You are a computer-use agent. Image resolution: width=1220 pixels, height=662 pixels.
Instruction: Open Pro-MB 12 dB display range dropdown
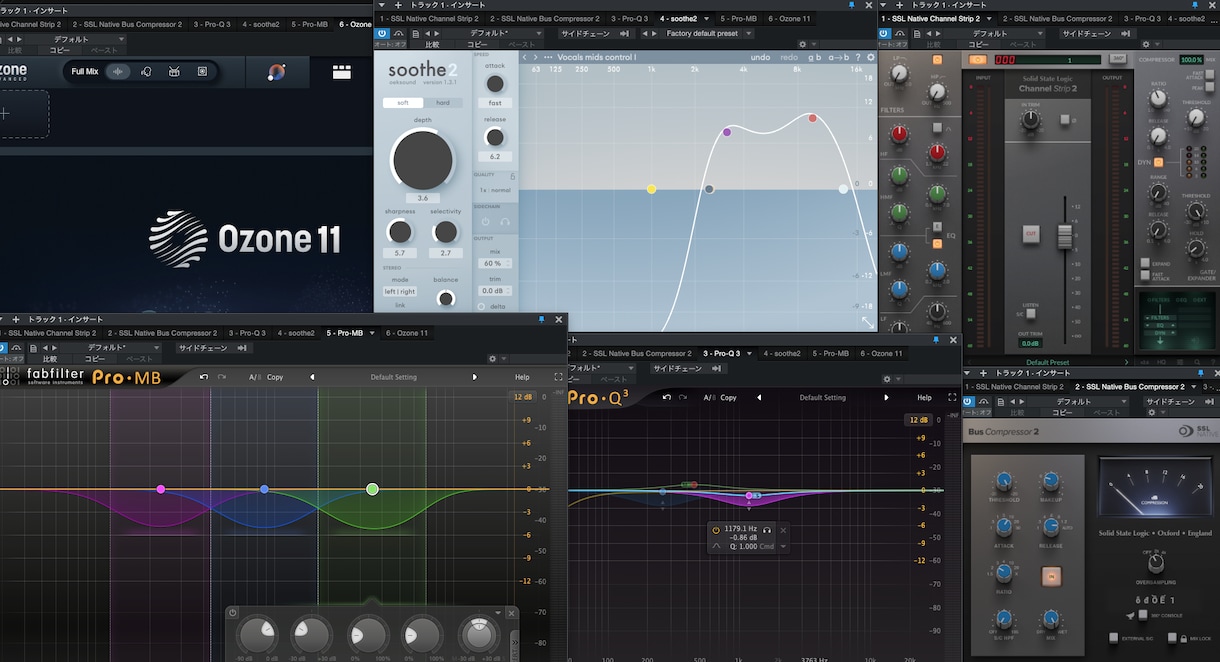pos(522,397)
